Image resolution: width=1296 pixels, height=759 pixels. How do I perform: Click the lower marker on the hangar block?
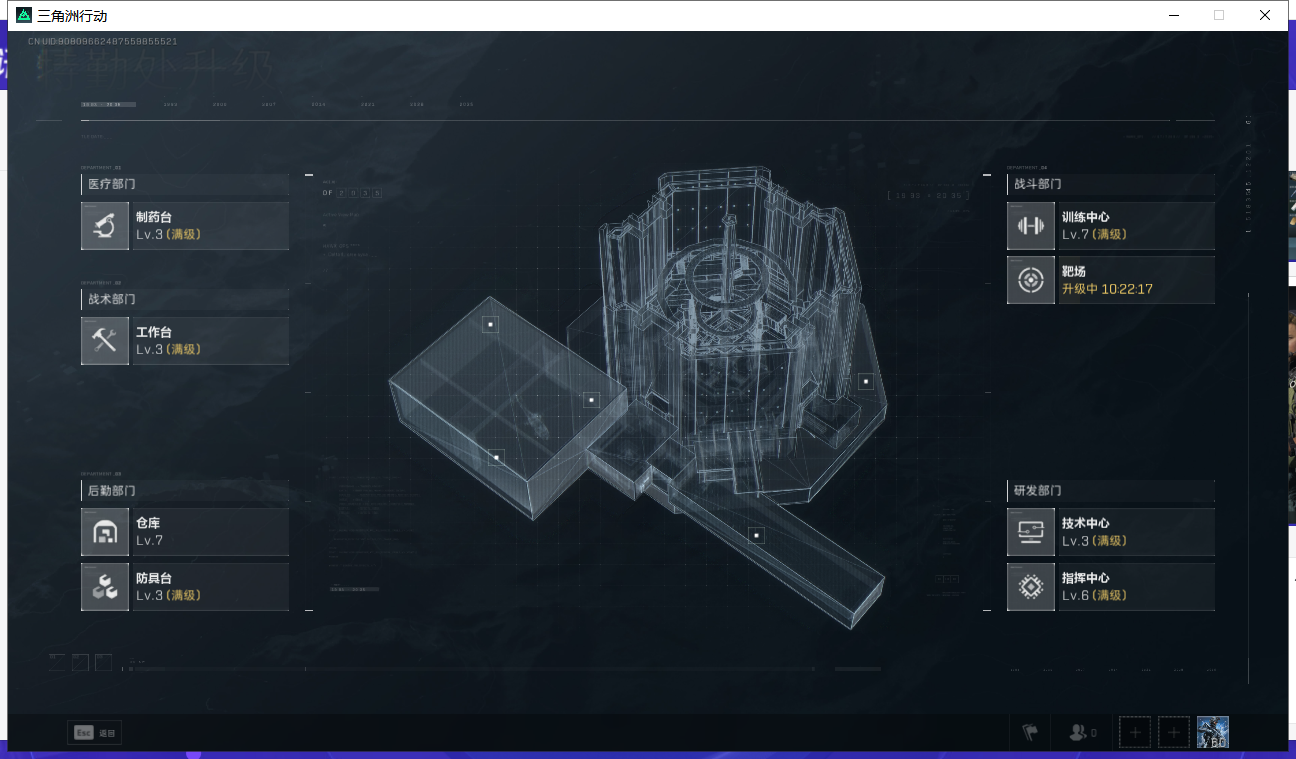[x=495, y=457]
